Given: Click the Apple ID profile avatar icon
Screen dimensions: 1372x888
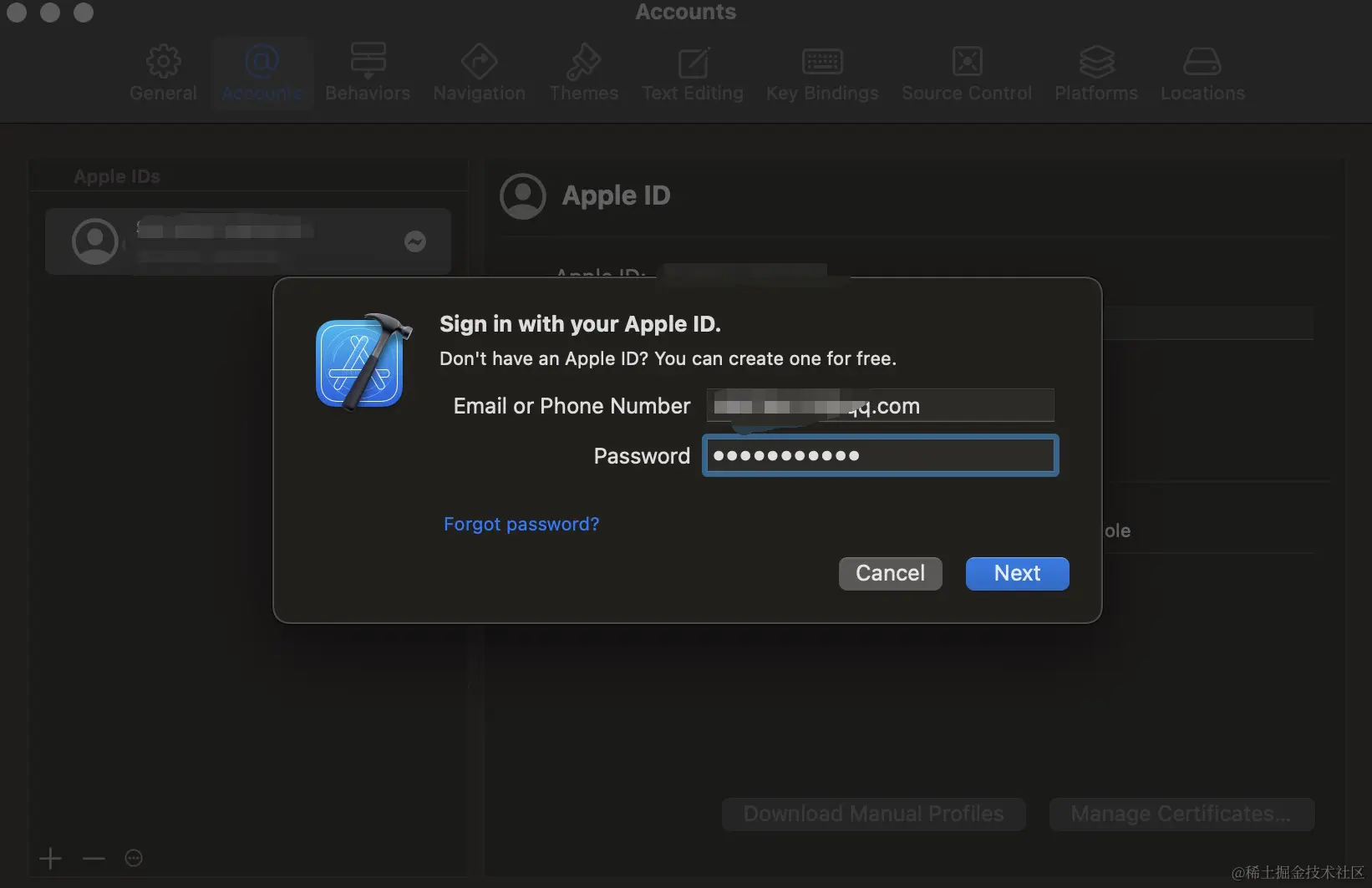Looking at the screenshot, I should 523,196.
